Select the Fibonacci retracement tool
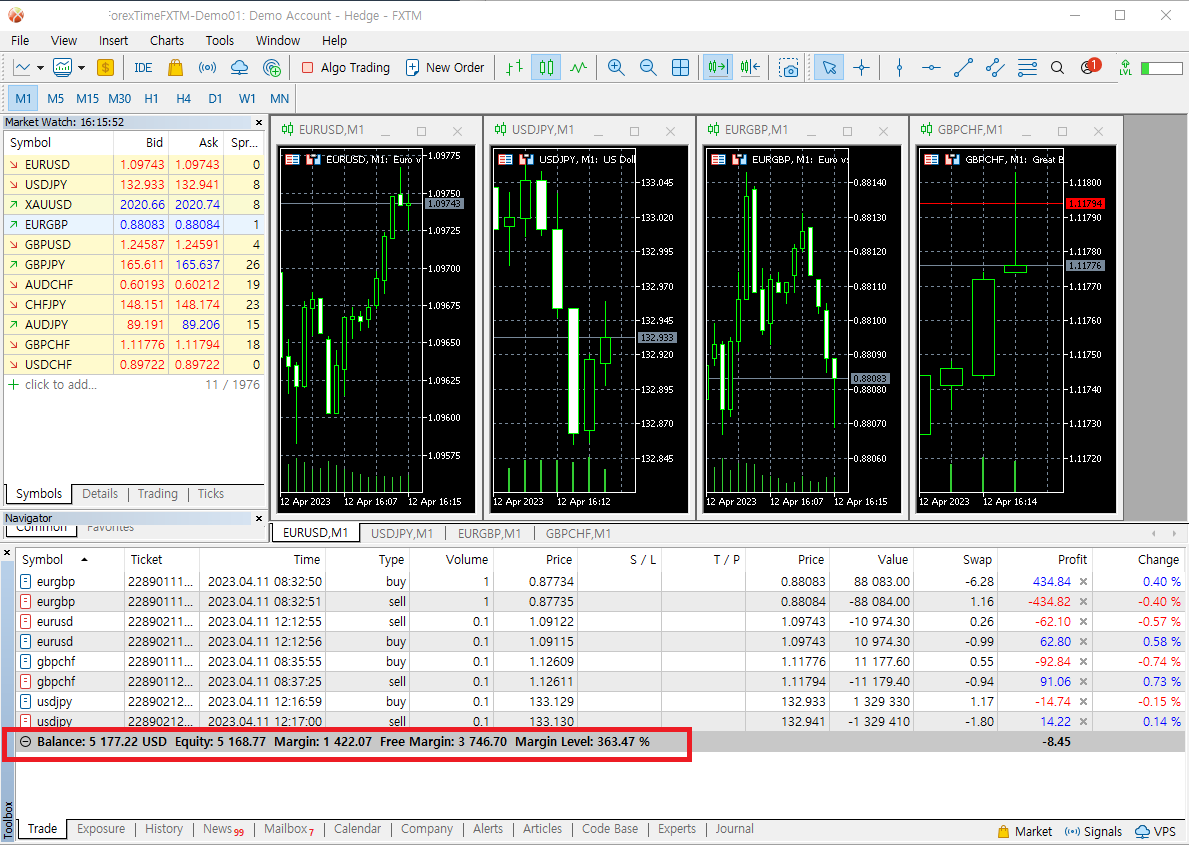1189x845 pixels. point(1027,68)
